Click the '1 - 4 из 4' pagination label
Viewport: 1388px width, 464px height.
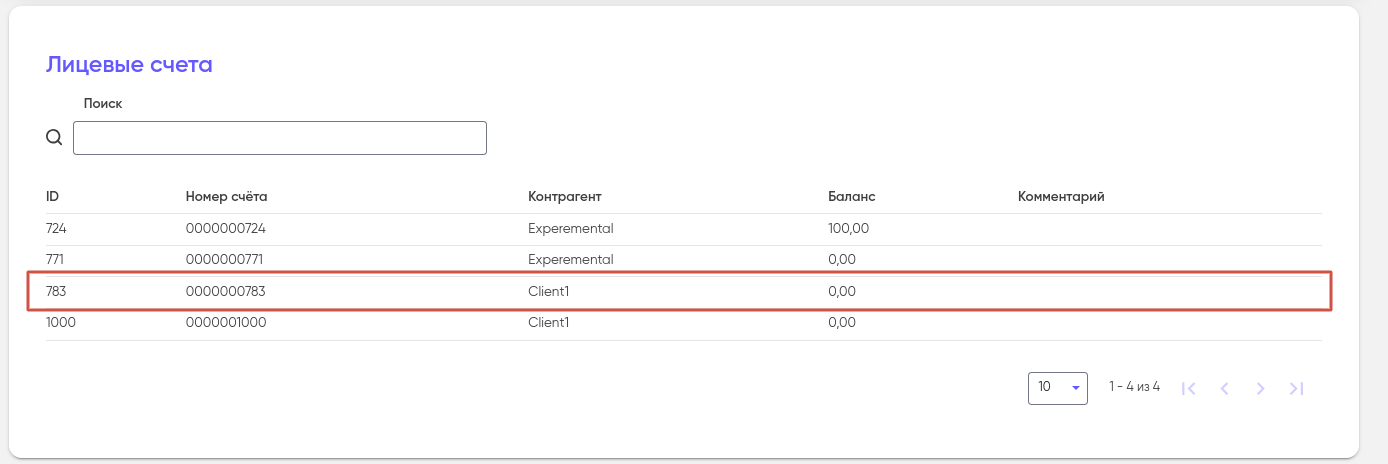[x=1134, y=387]
